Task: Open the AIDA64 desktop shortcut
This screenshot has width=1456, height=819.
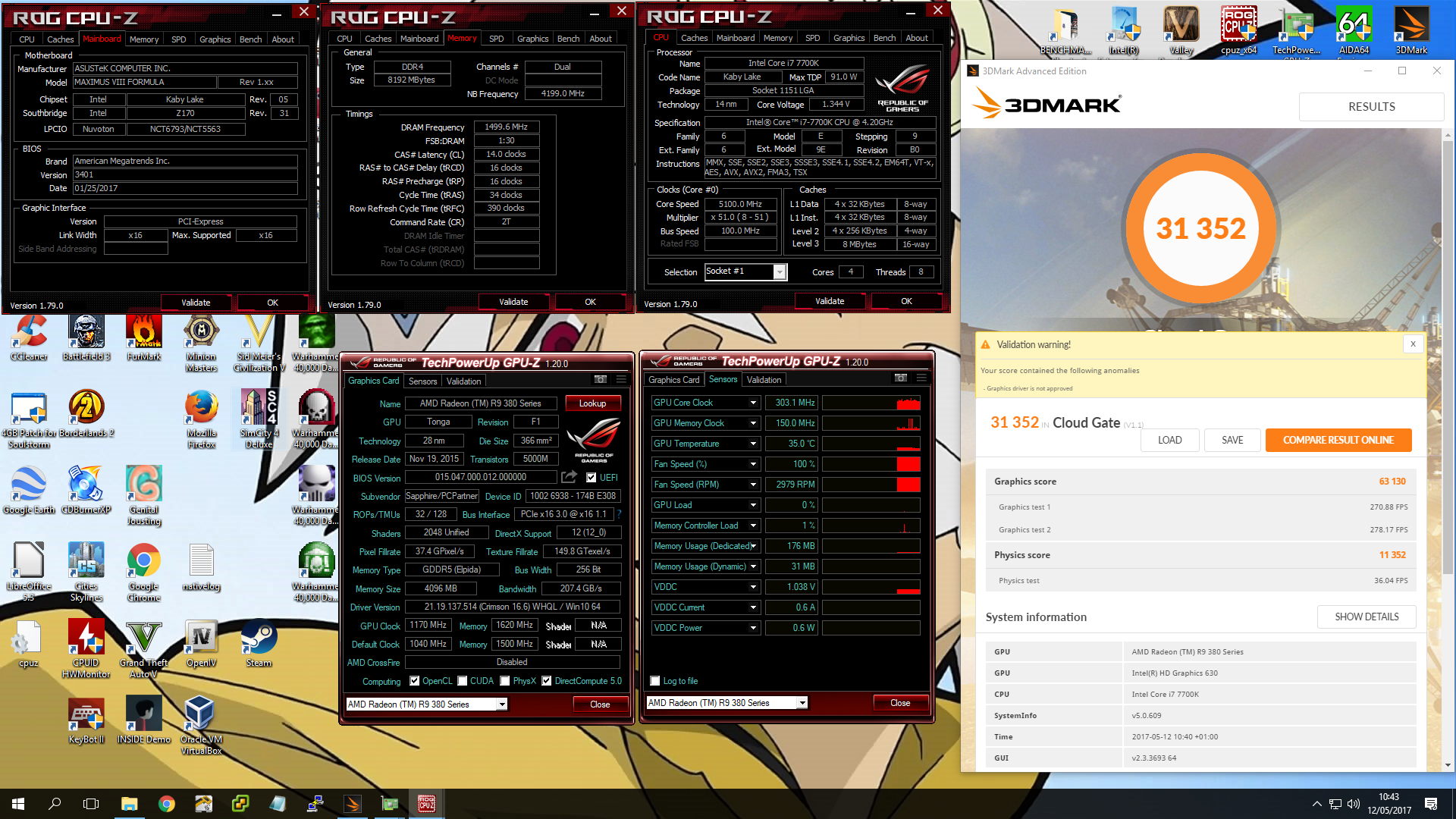Action: pos(1354,30)
